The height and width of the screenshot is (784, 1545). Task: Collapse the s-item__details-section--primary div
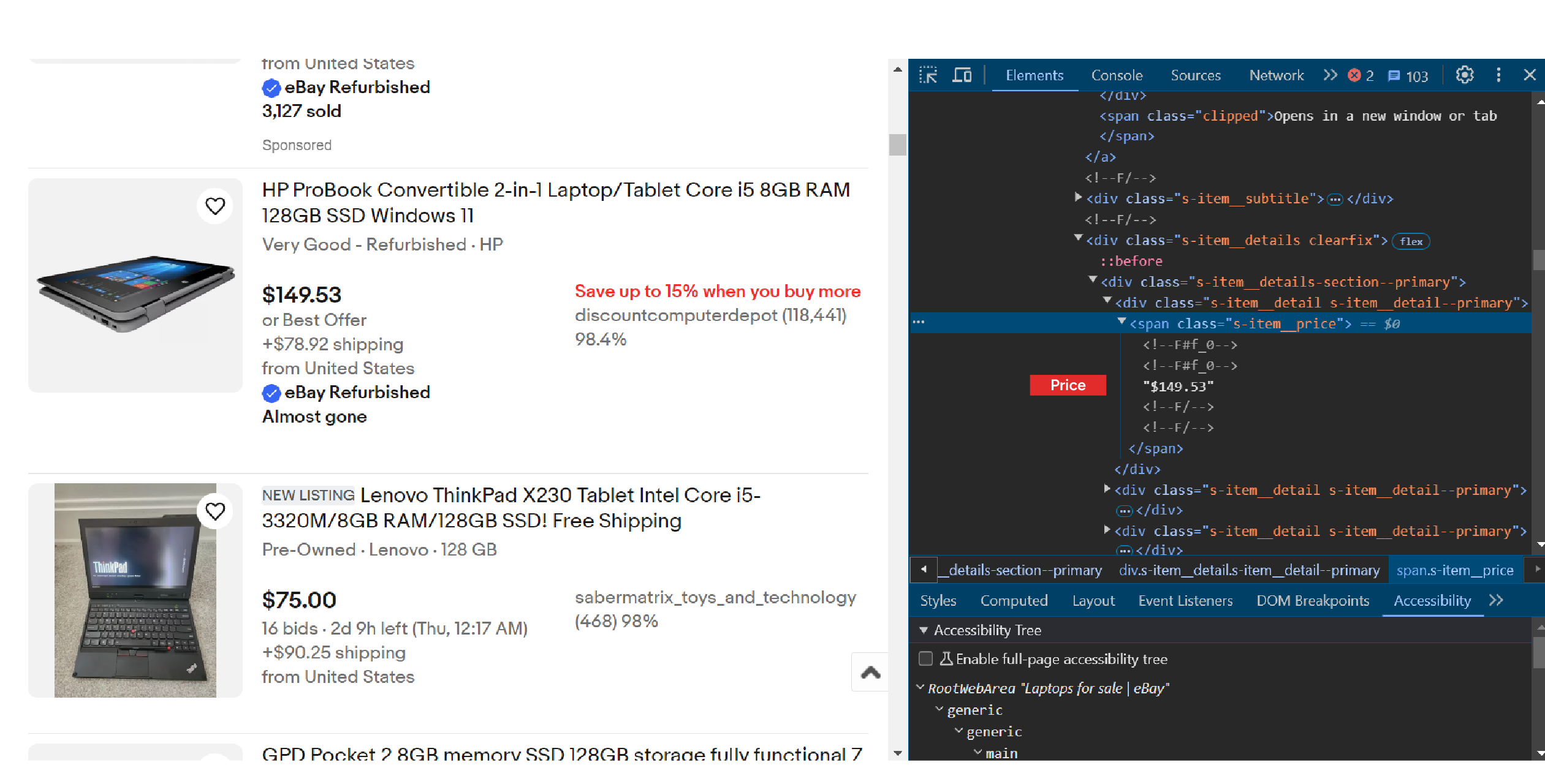[1093, 281]
